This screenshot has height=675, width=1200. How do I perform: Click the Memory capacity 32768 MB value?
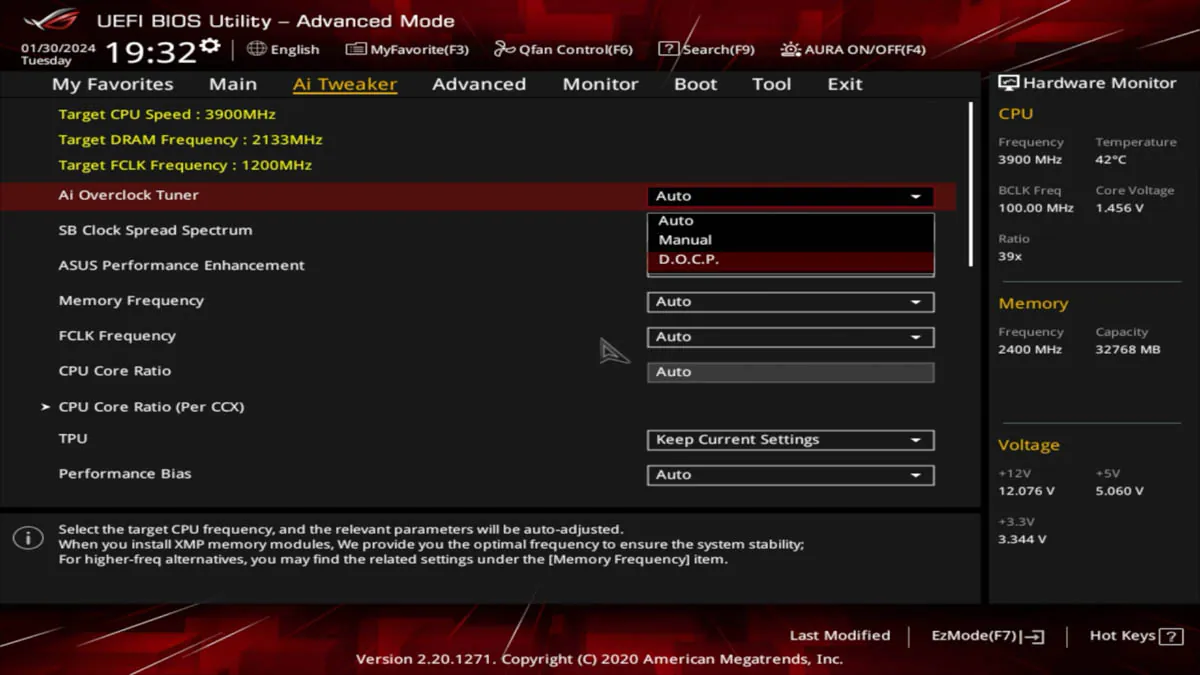coord(1128,350)
